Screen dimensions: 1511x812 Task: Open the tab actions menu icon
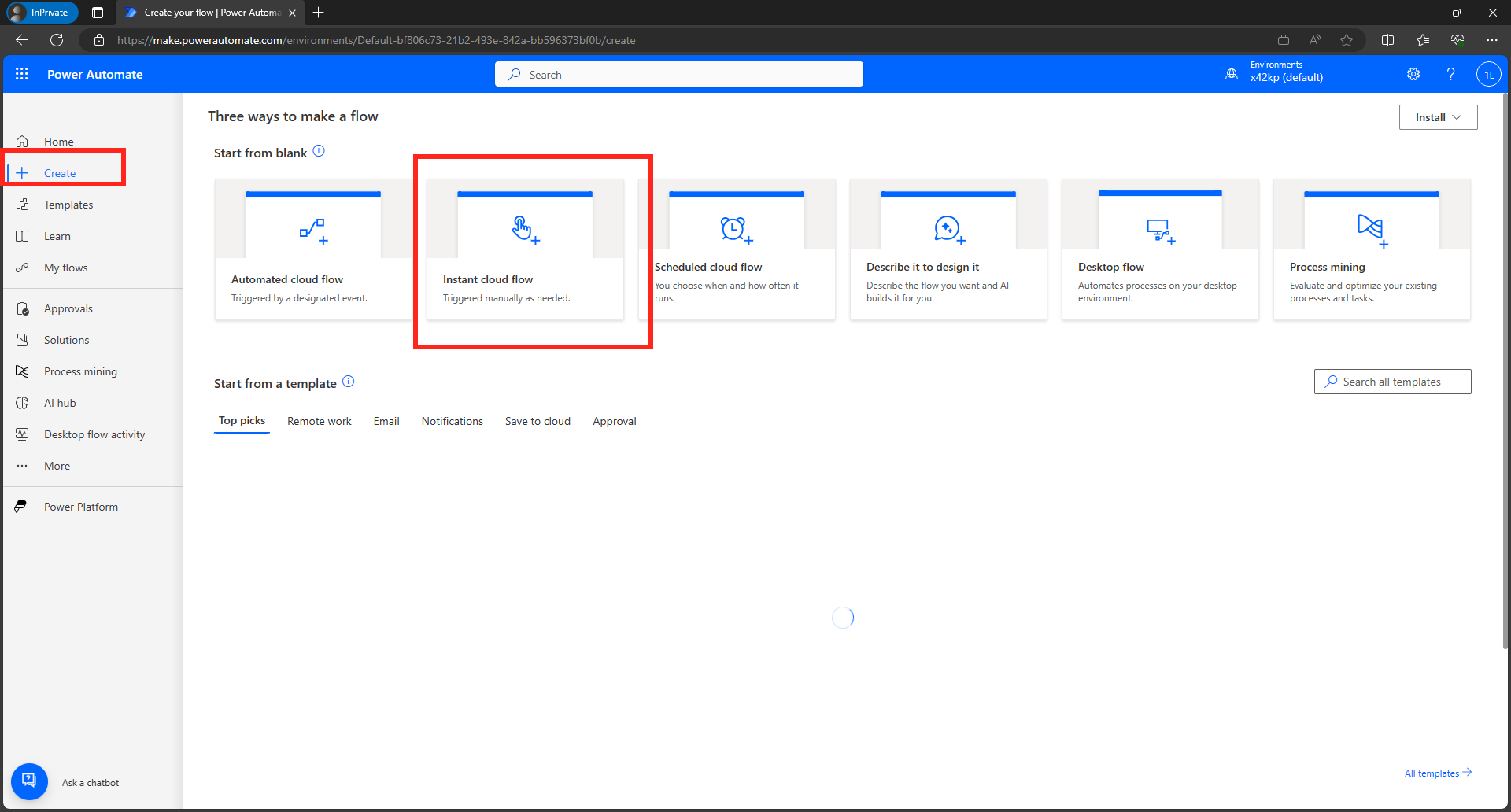pyautogui.click(x=98, y=13)
